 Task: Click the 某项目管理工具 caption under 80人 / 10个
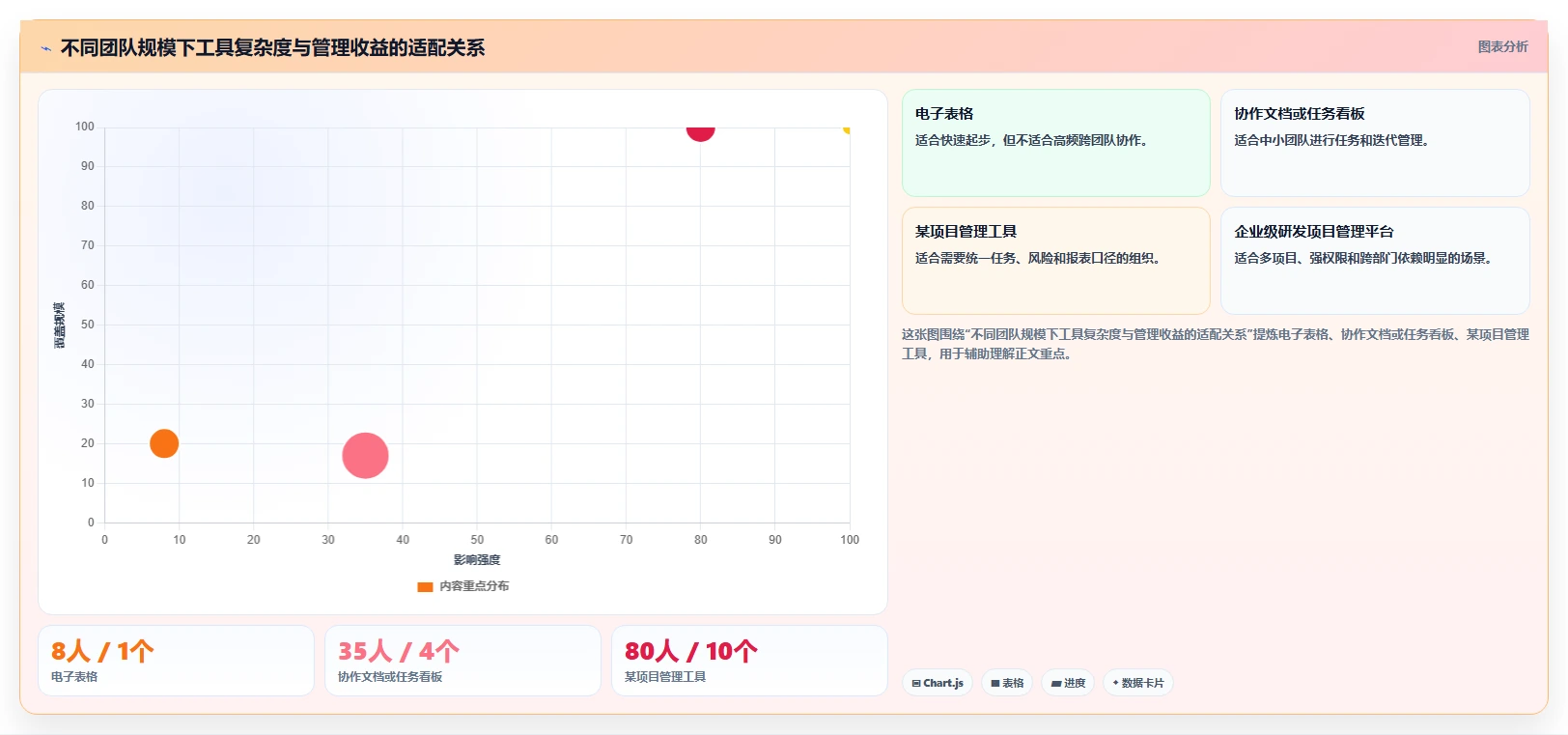click(665, 677)
